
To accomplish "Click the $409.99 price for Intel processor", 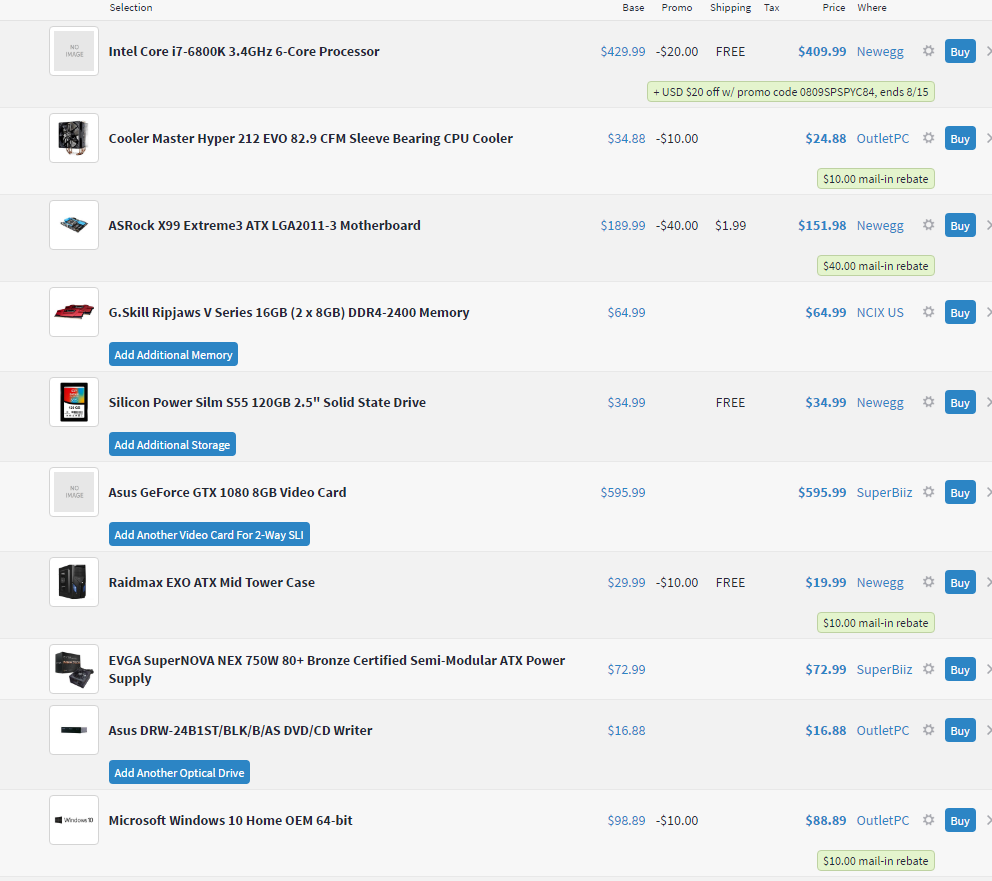I will [x=822, y=51].
